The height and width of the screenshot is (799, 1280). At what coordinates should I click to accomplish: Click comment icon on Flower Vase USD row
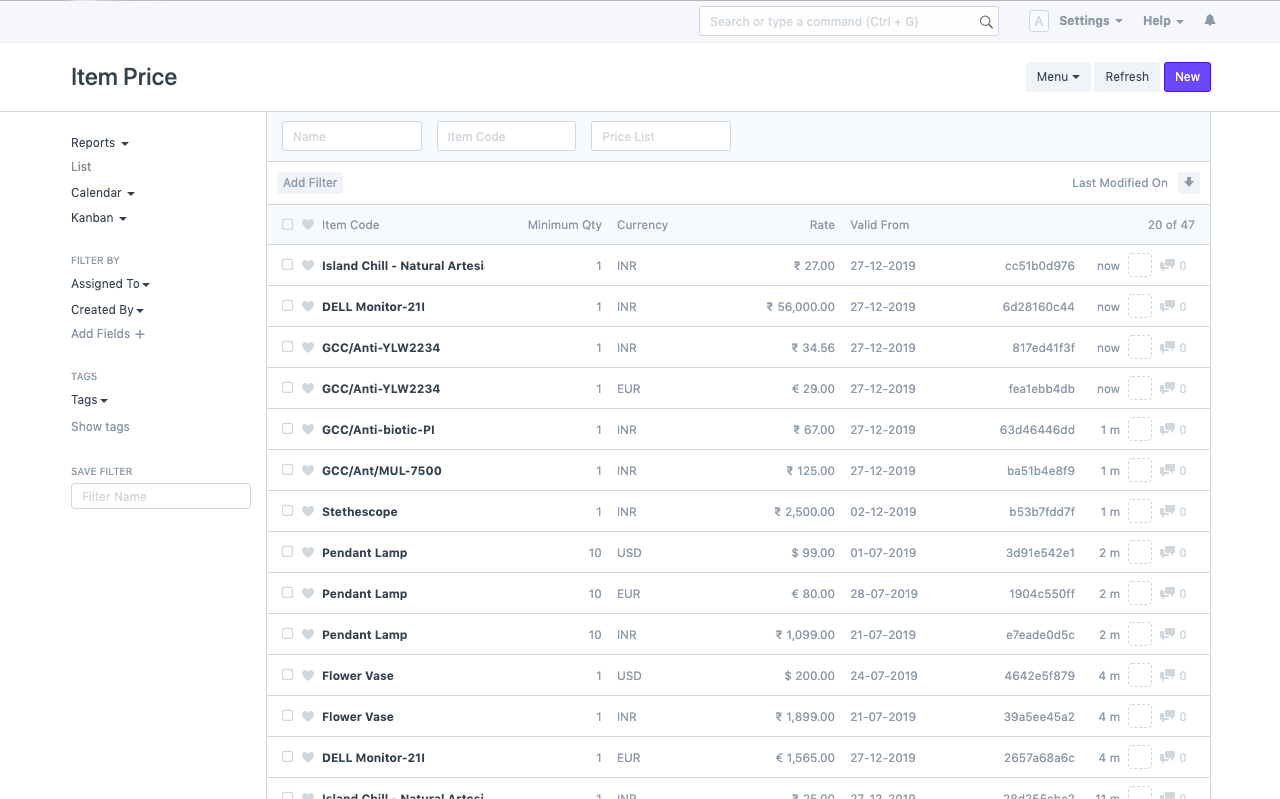tap(1167, 676)
